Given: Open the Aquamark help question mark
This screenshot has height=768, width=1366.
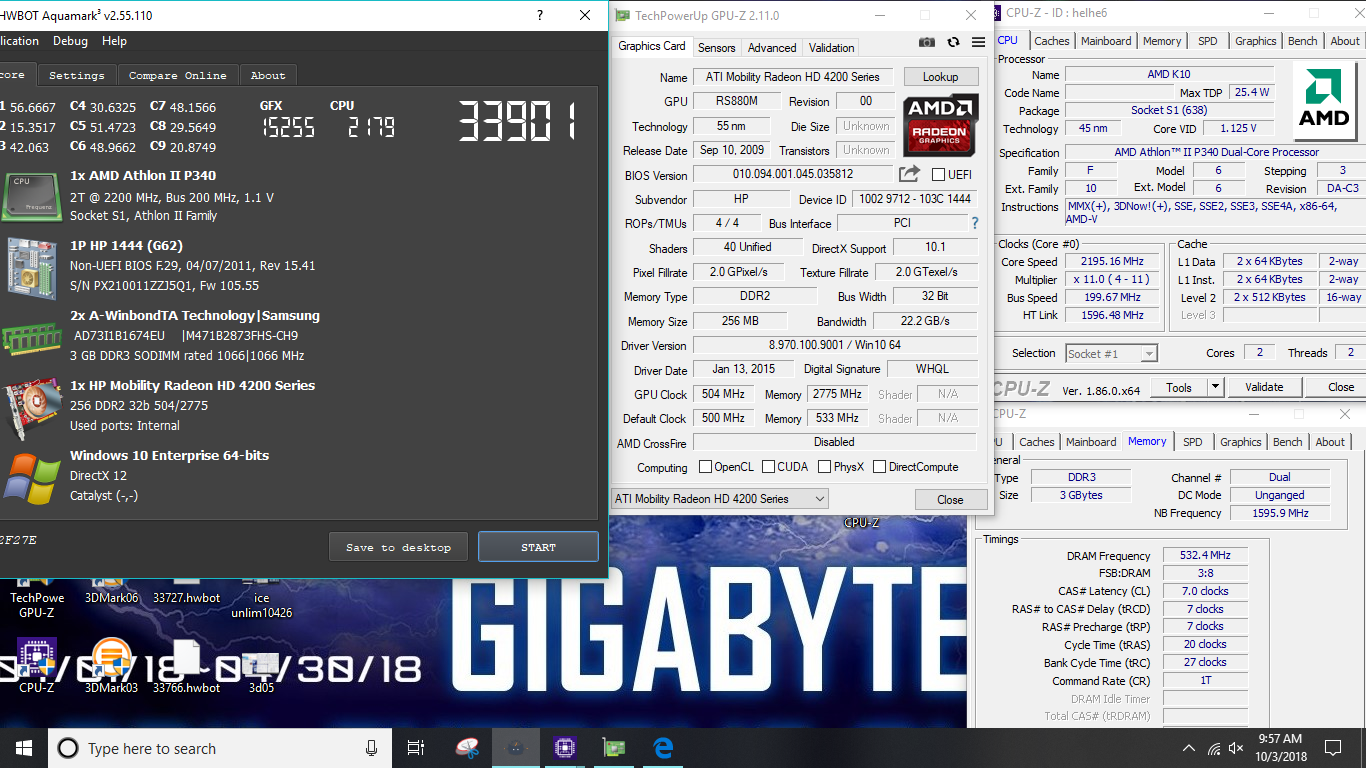Looking at the screenshot, I should [540, 15].
